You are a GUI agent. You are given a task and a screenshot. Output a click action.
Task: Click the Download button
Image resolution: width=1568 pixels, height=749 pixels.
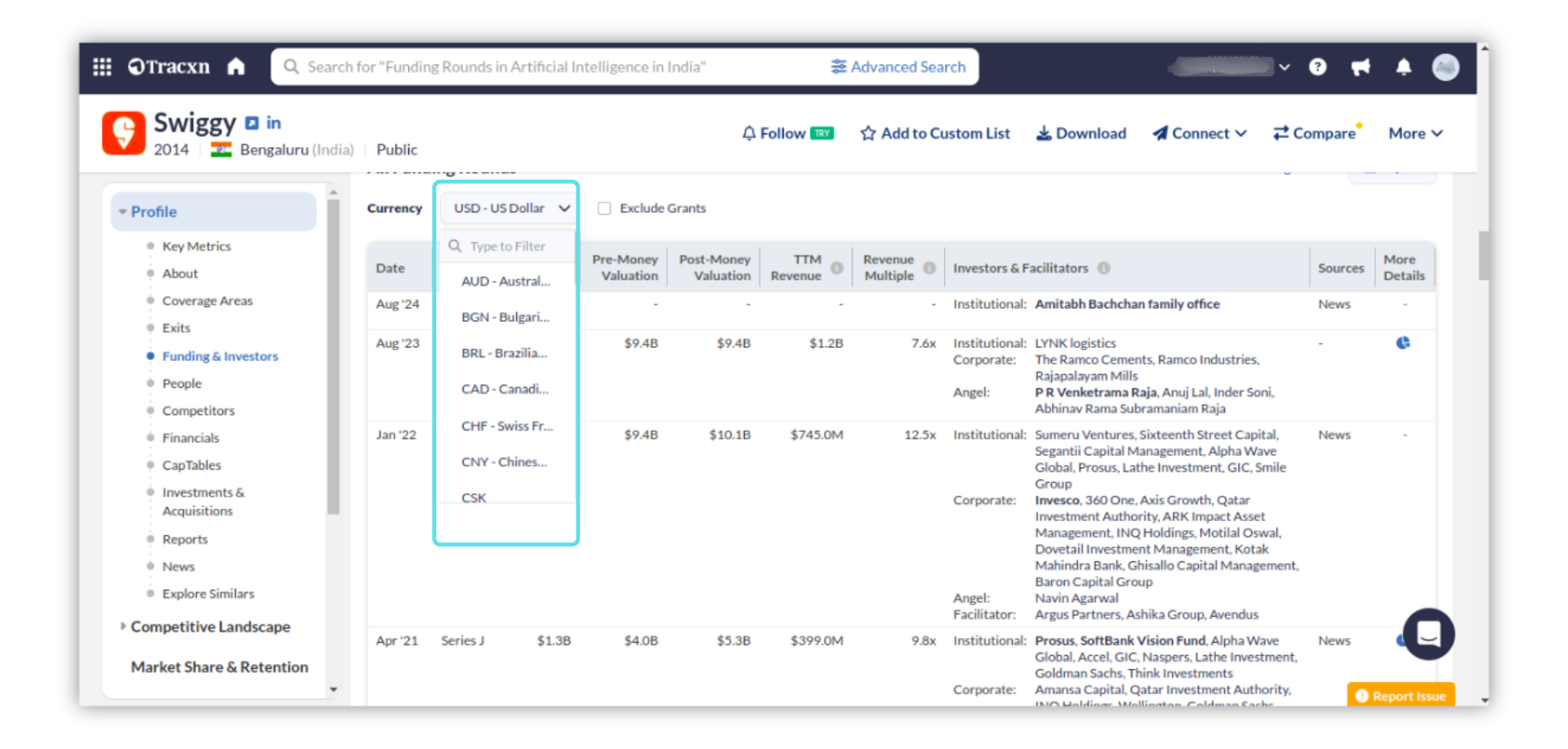[x=1081, y=133]
